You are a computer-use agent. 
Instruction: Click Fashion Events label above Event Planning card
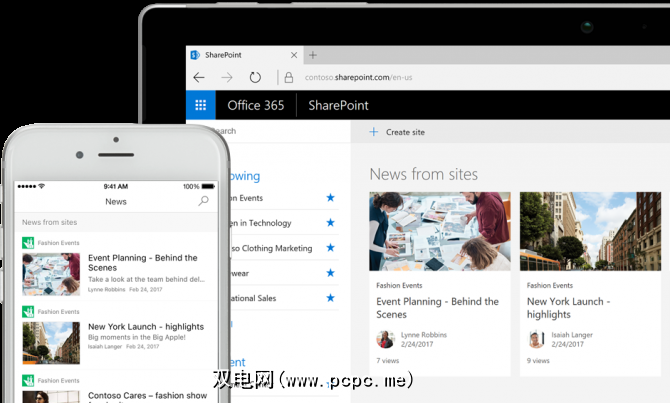(399, 285)
